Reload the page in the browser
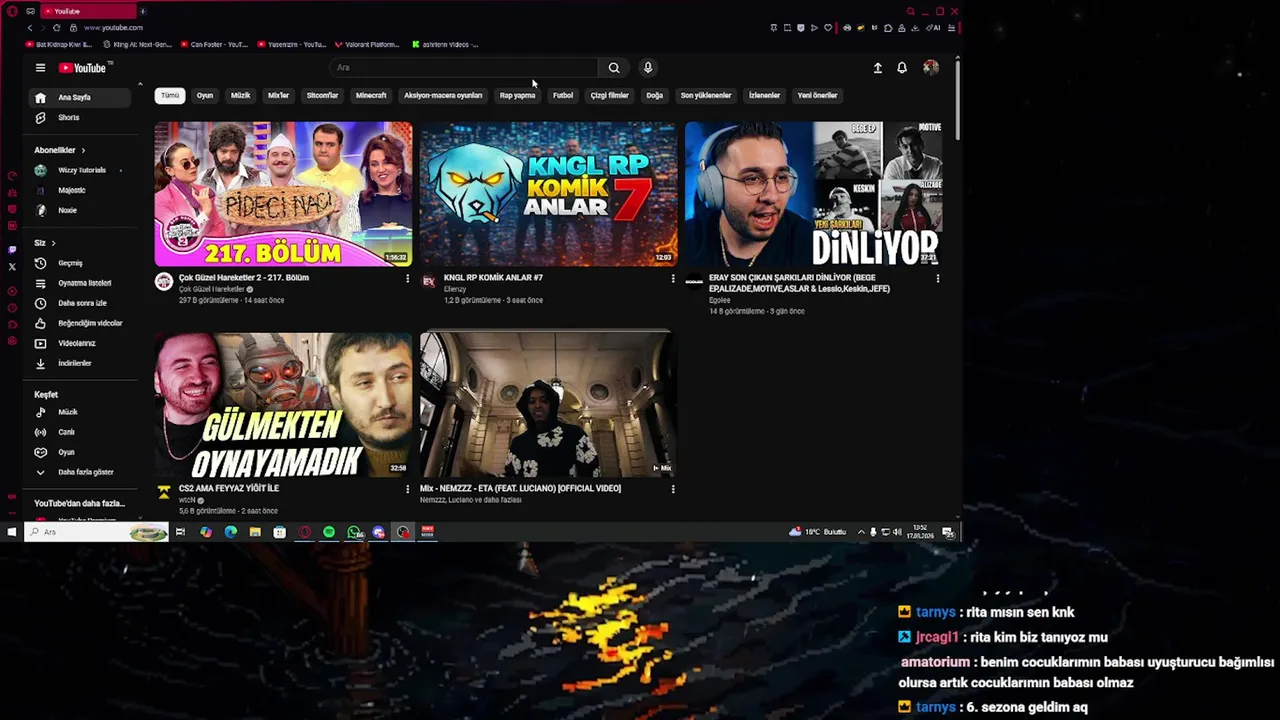Screen dimensions: 1280x720 56,28
